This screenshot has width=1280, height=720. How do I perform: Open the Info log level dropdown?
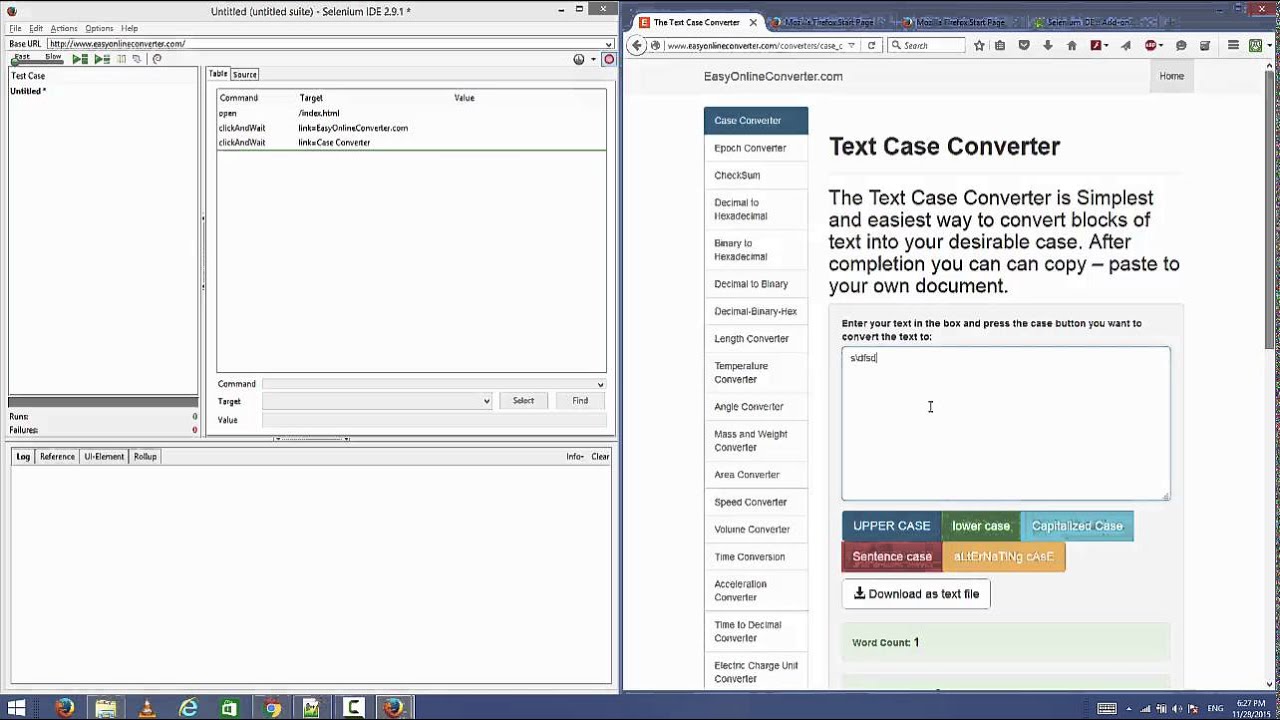574,457
